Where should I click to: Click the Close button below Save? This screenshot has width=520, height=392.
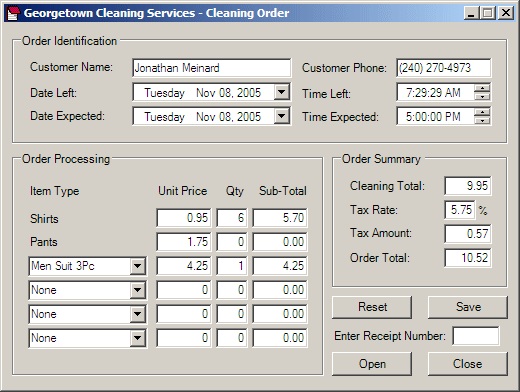pos(468,364)
